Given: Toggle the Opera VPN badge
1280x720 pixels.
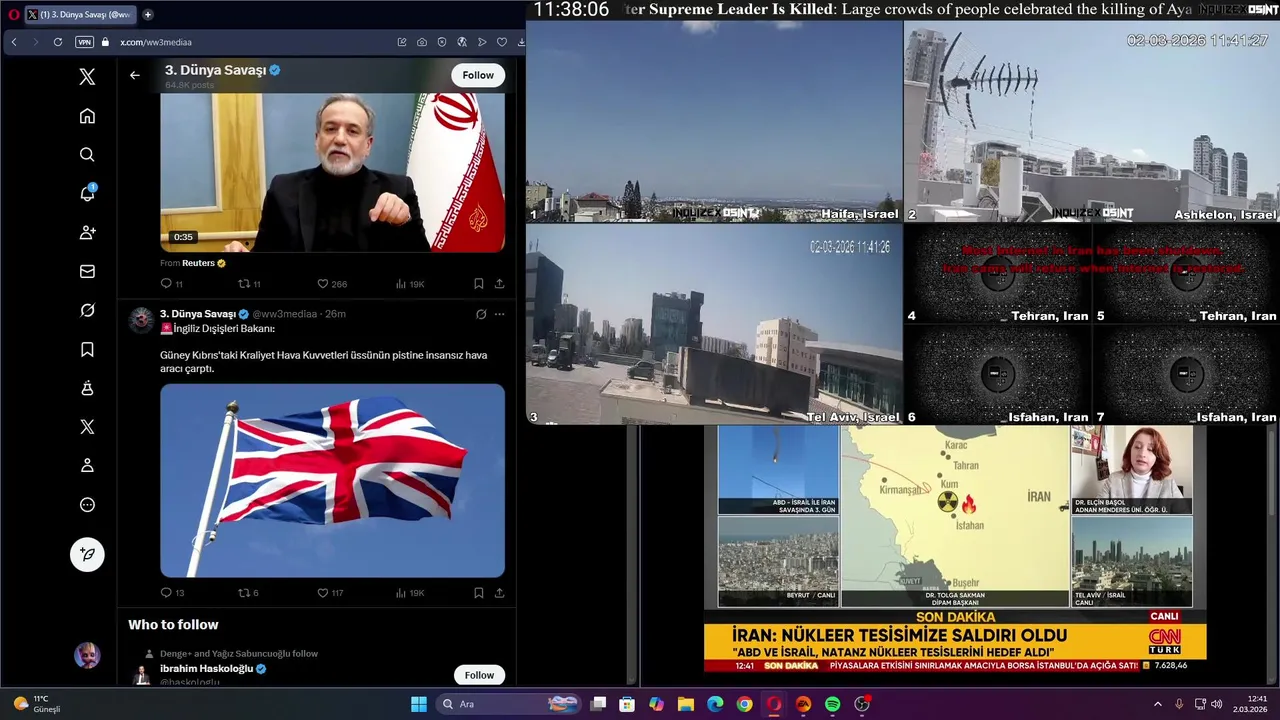Looking at the screenshot, I should [x=84, y=42].
